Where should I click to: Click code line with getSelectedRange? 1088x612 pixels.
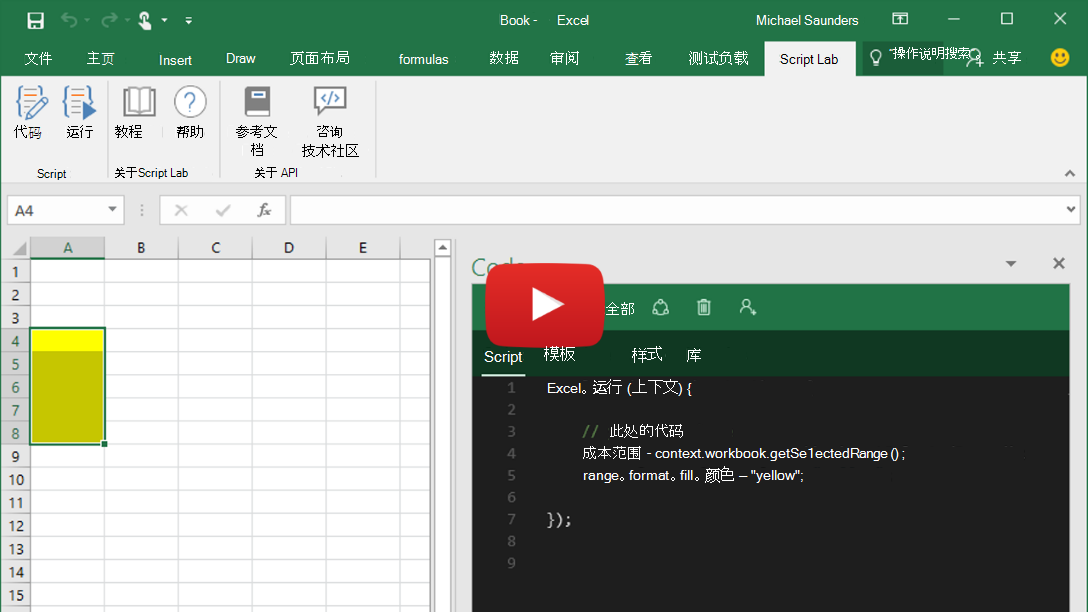click(x=744, y=454)
